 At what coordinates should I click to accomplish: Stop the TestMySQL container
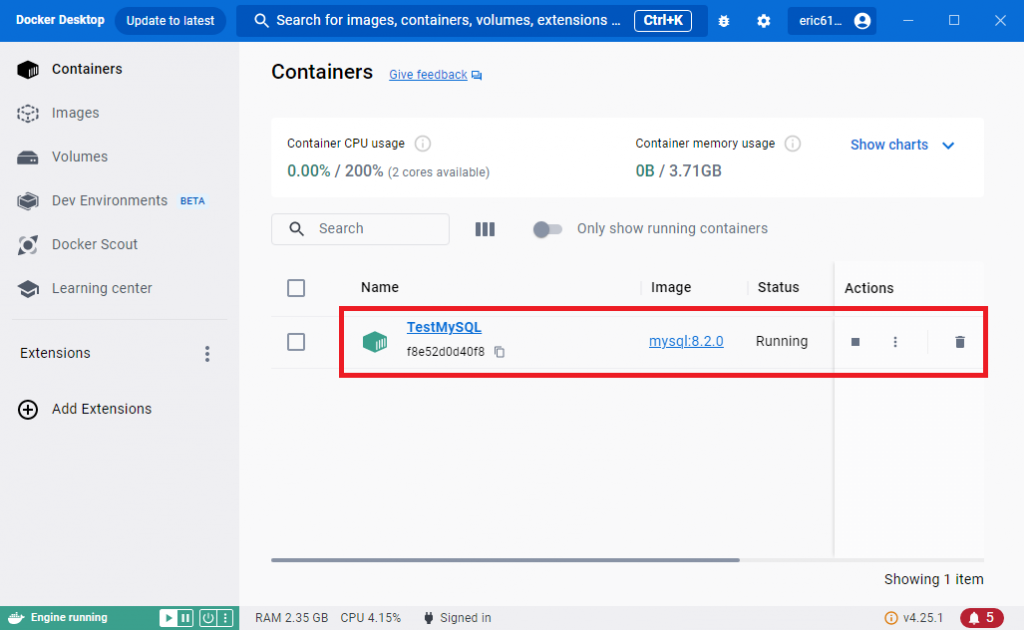click(x=855, y=342)
